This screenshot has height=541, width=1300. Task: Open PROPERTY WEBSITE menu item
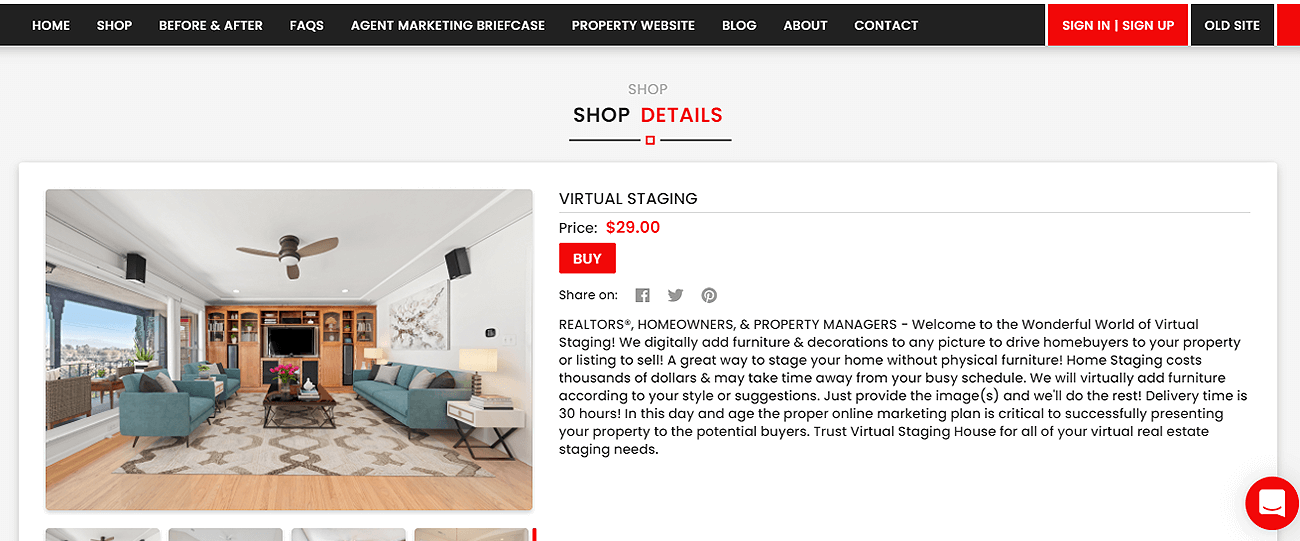pyautogui.click(x=633, y=25)
